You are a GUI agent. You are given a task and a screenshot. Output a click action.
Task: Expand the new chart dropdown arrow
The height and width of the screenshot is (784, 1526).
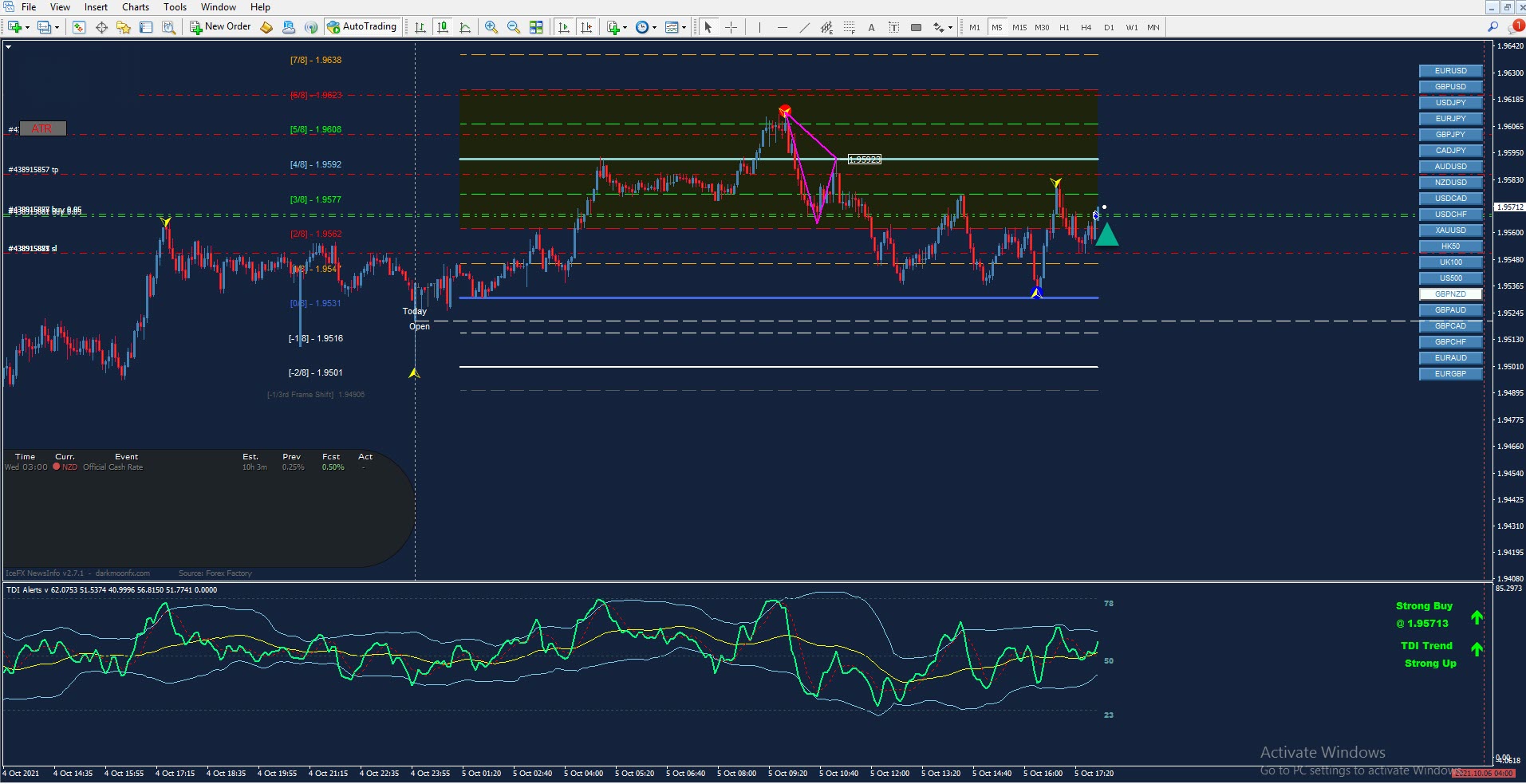[27, 27]
